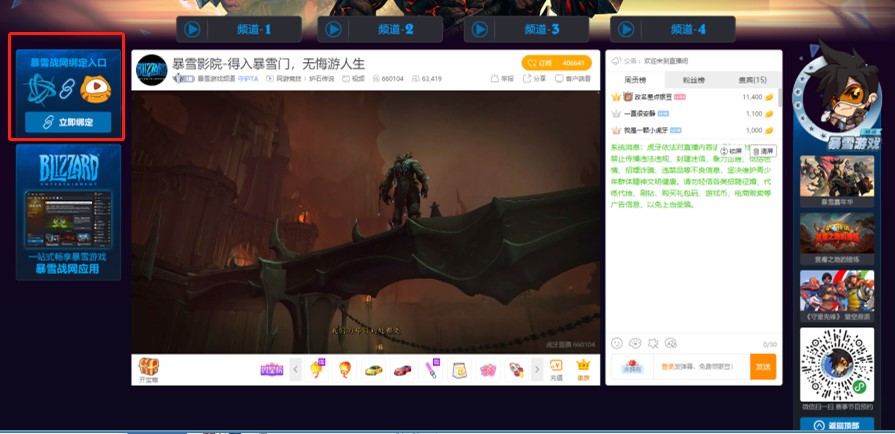
Task: Open the 暴雪嘉年华 thumbnail
Action: pos(837,182)
